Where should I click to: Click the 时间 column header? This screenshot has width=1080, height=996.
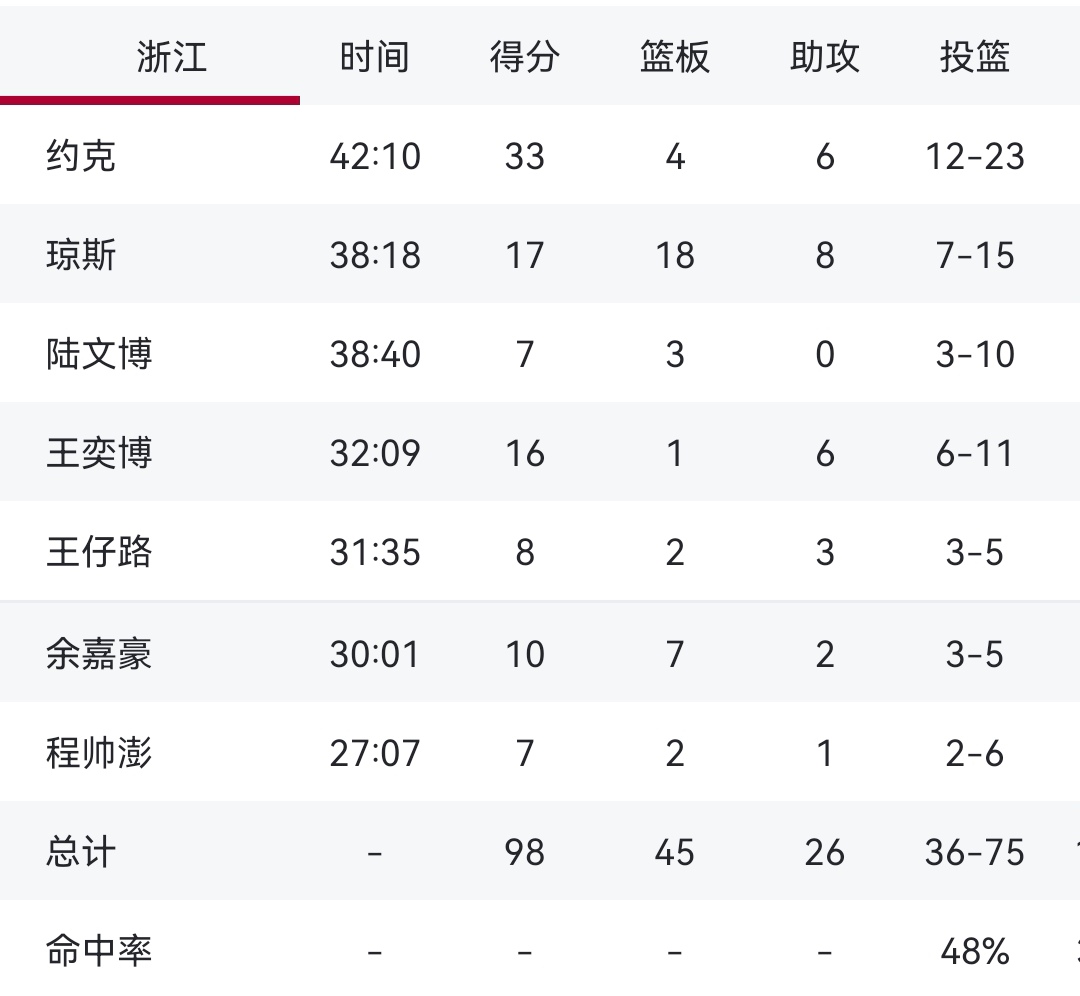coord(375,57)
